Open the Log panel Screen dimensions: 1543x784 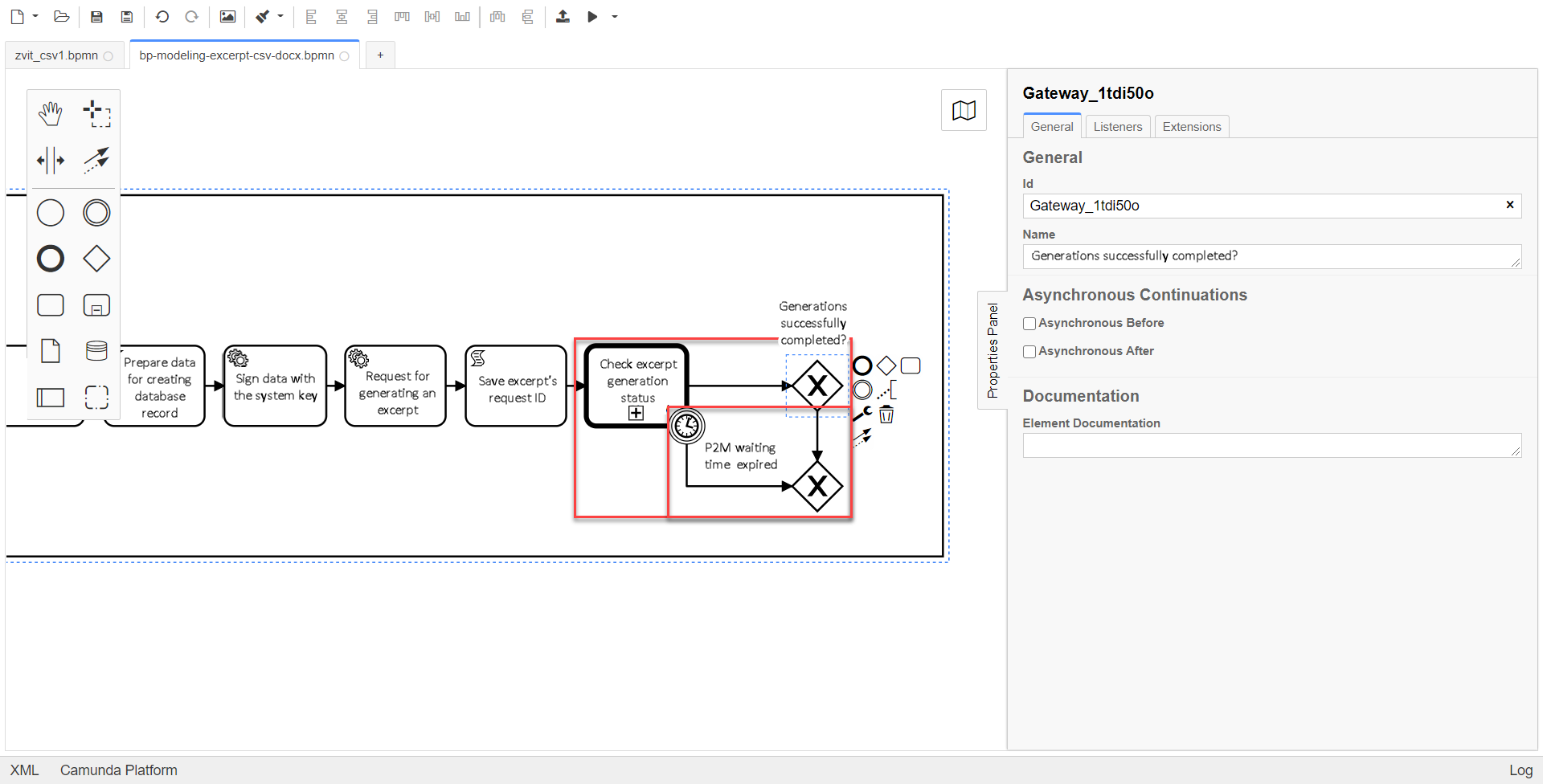click(x=1520, y=770)
